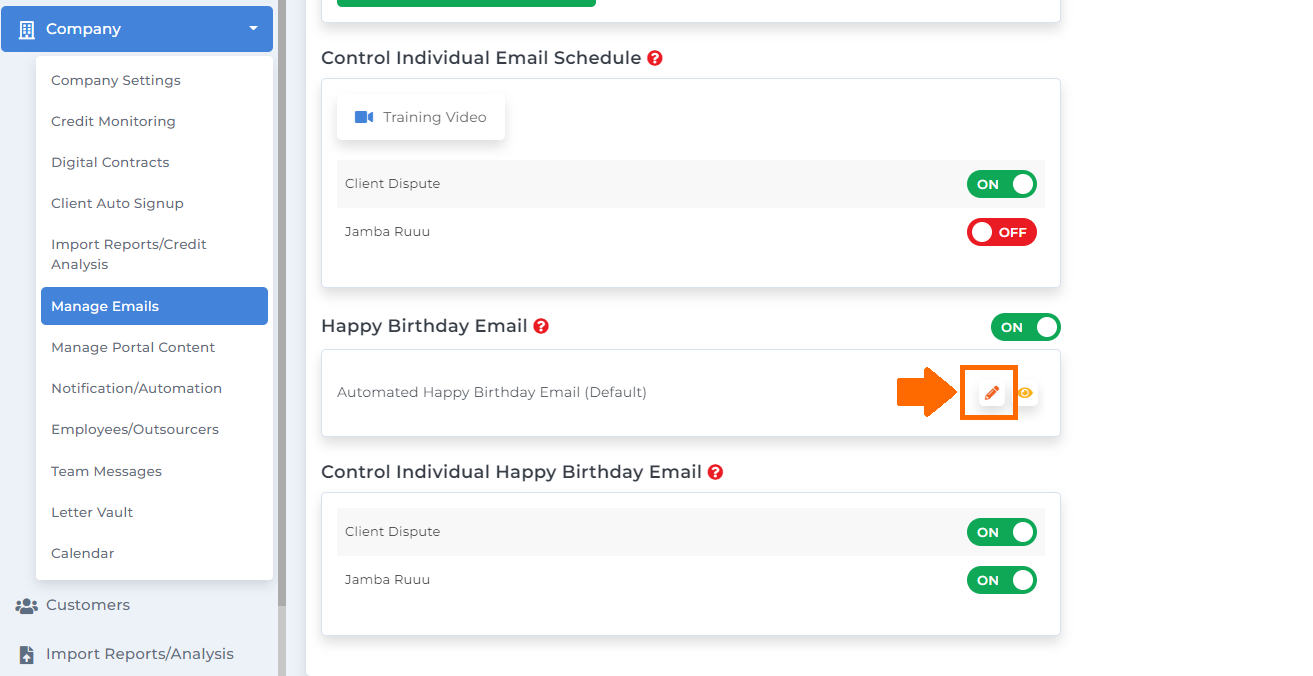Turn on Jamba Ruuu email schedule toggle
This screenshot has height=676, width=1313.
[x=1002, y=232]
